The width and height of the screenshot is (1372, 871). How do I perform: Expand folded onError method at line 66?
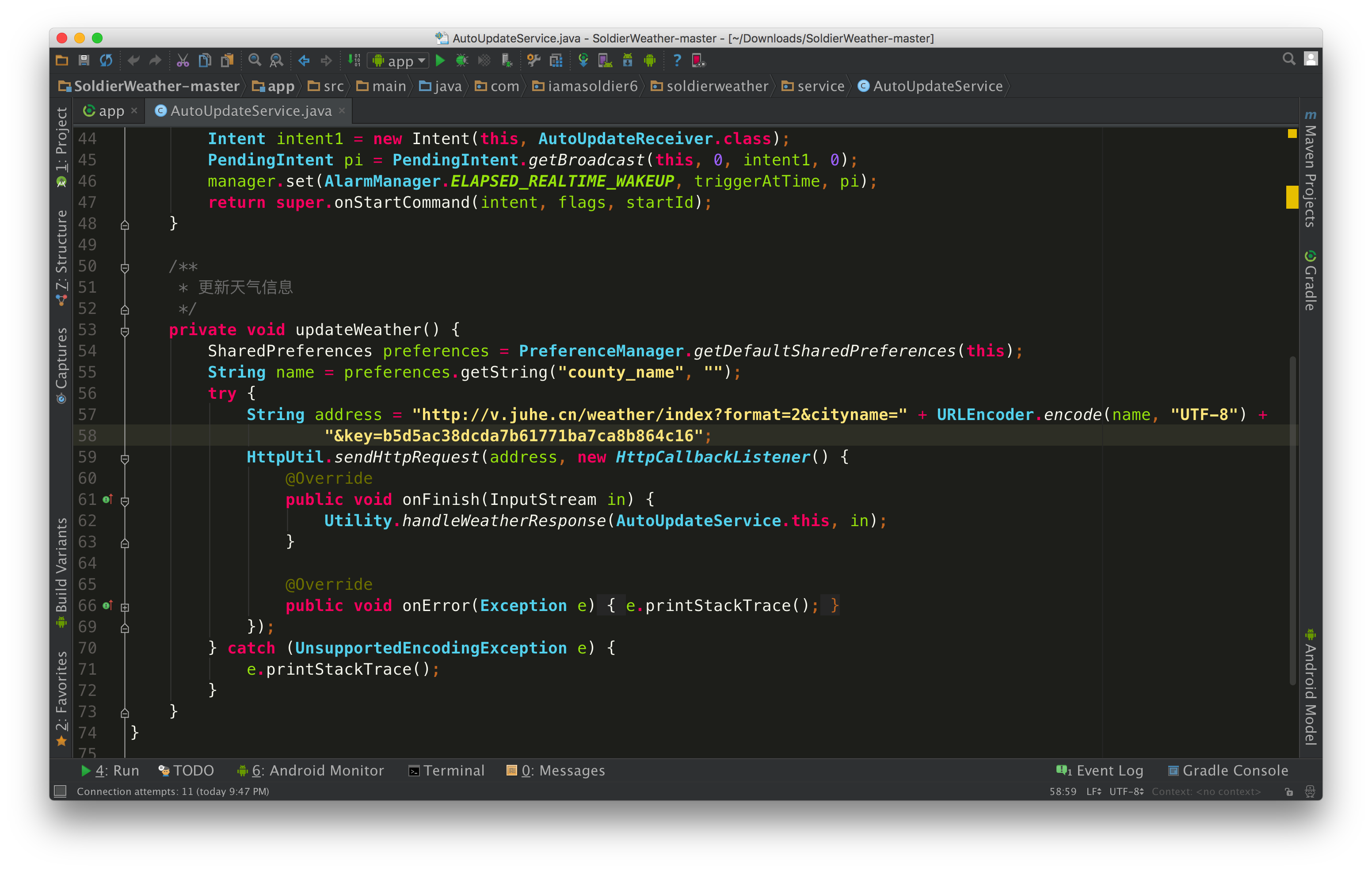(x=125, y=607)
